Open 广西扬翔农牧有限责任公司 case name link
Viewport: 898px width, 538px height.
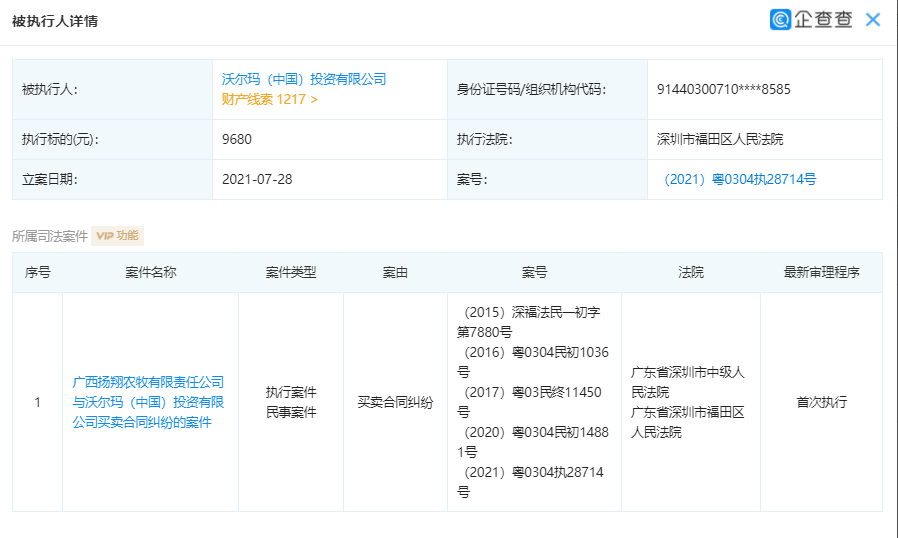point(148,402)
